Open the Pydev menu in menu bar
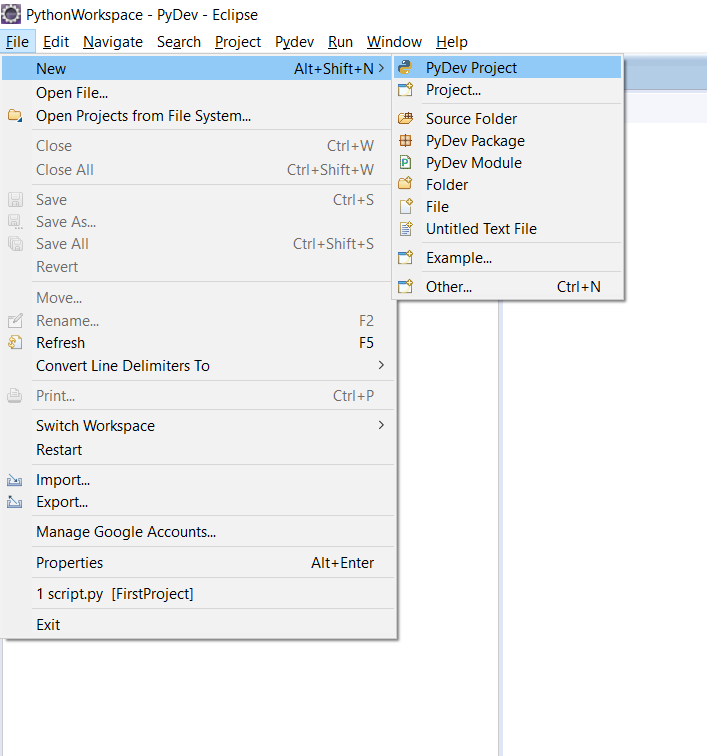The width and height of the screenshot is (707, 756). click(x=294, y=42)
